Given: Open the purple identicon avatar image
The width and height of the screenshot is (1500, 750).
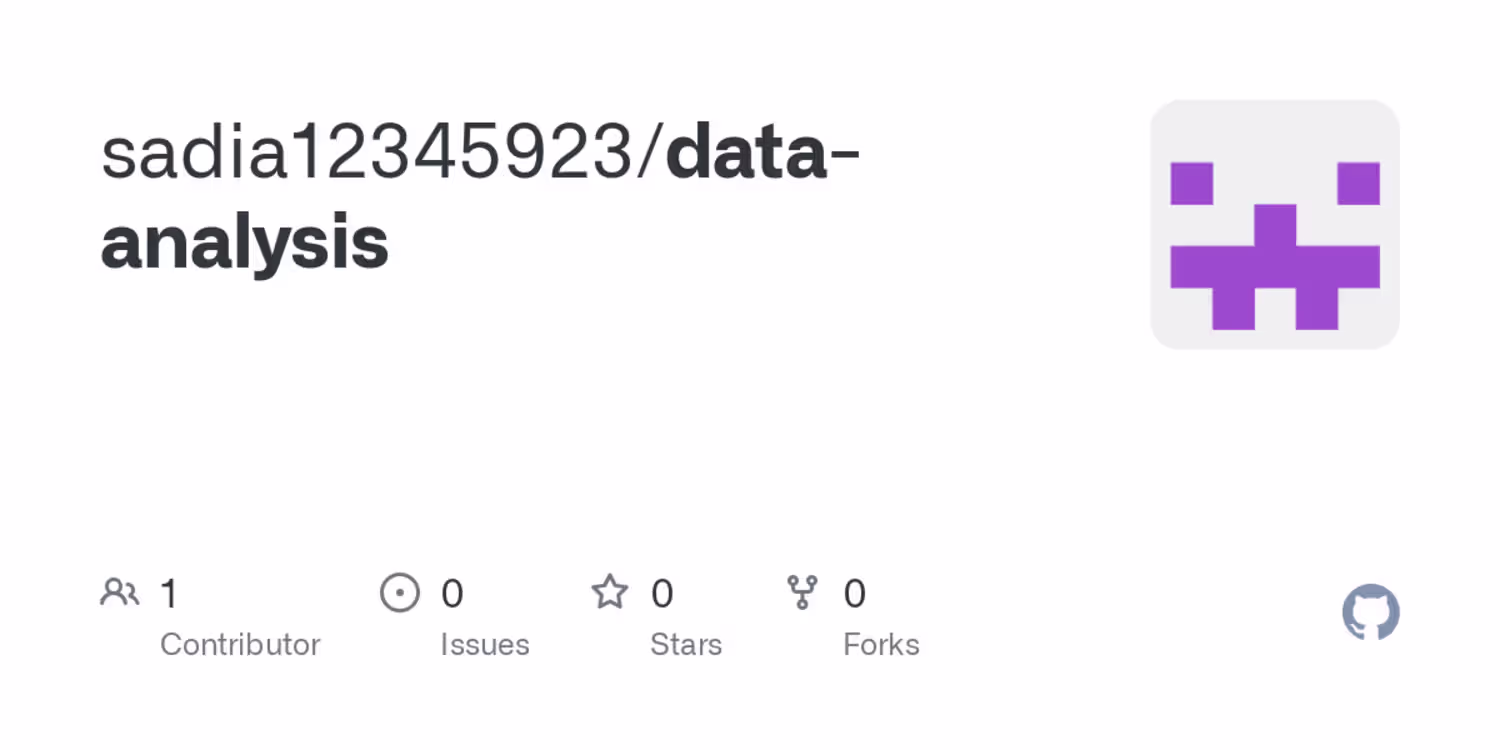Looking at the screenshot, I should pyautogui.click(x=1275, y=225).
